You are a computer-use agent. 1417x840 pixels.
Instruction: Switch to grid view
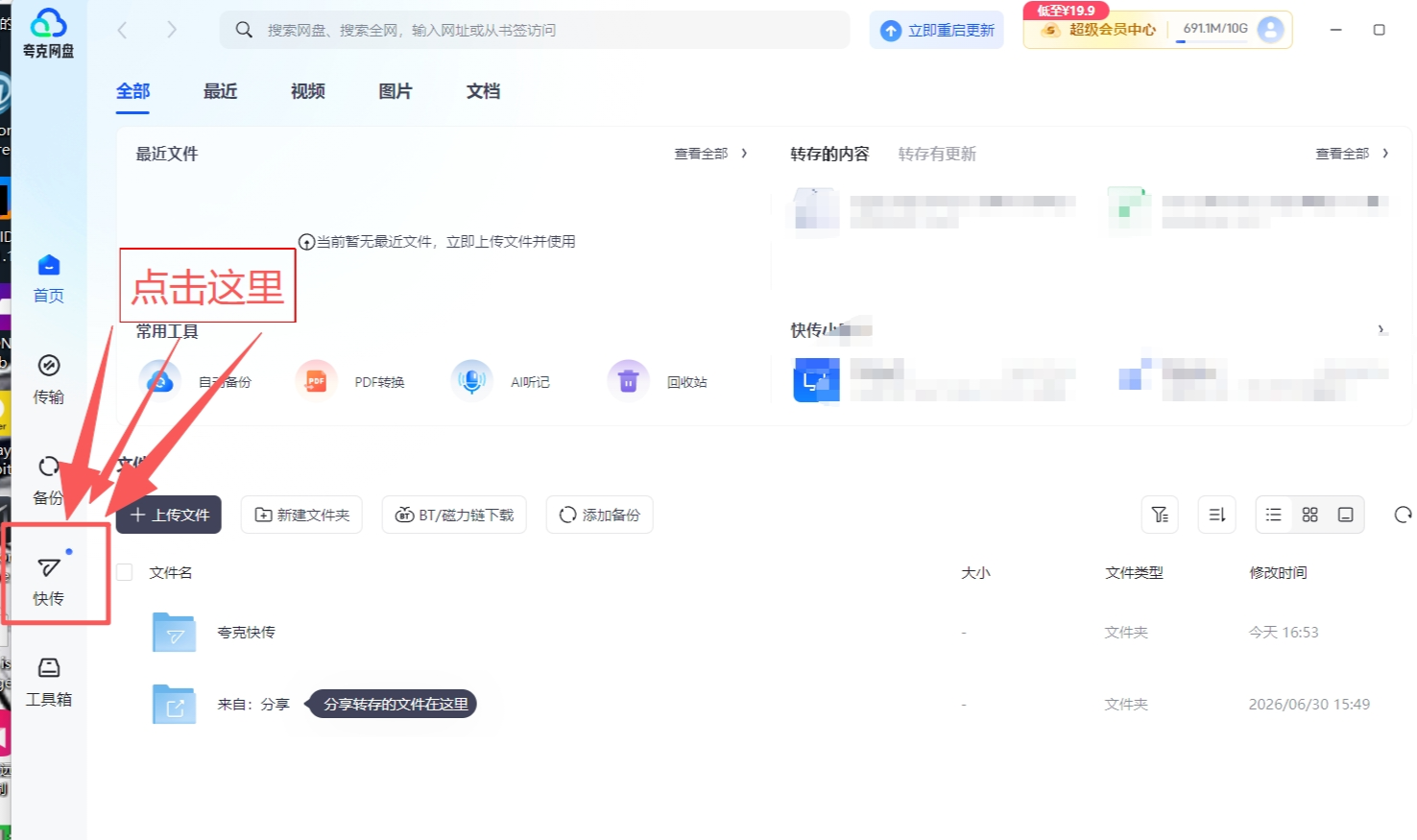coord(1310,515)
